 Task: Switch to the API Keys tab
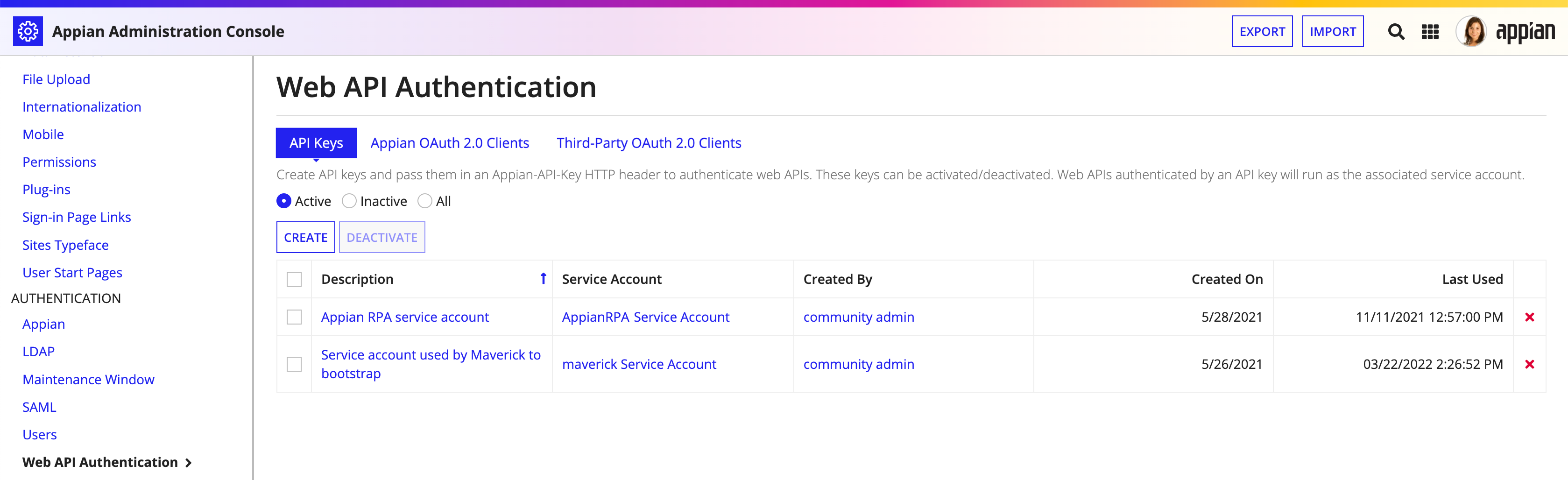point(316,143)
